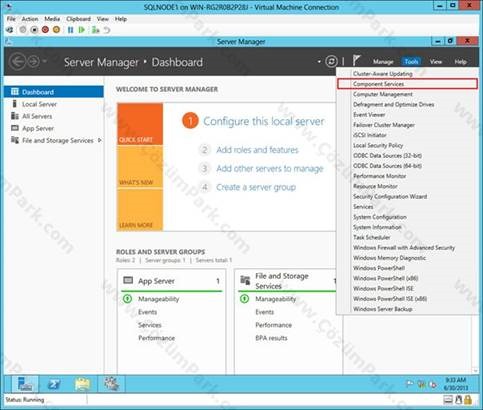This screenshot has height=410, width=483.
Task: Select All Servers in the left navigation
Action: click(54, 116)
